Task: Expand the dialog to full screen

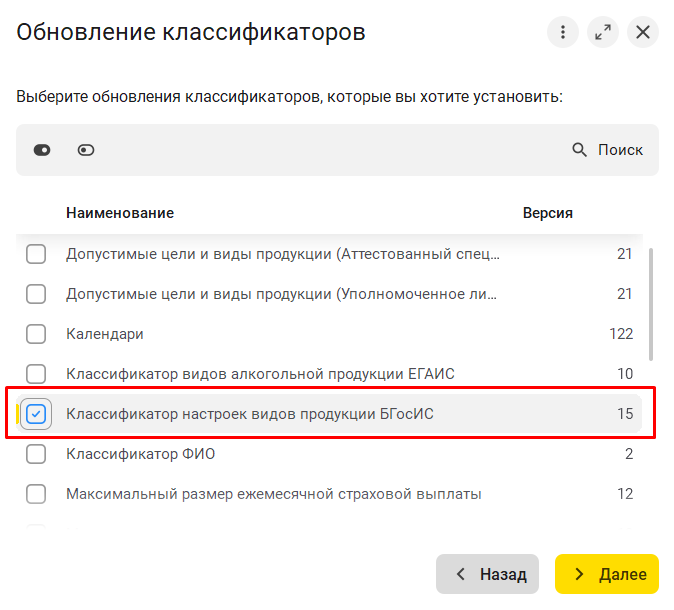Action: point(603,32)
